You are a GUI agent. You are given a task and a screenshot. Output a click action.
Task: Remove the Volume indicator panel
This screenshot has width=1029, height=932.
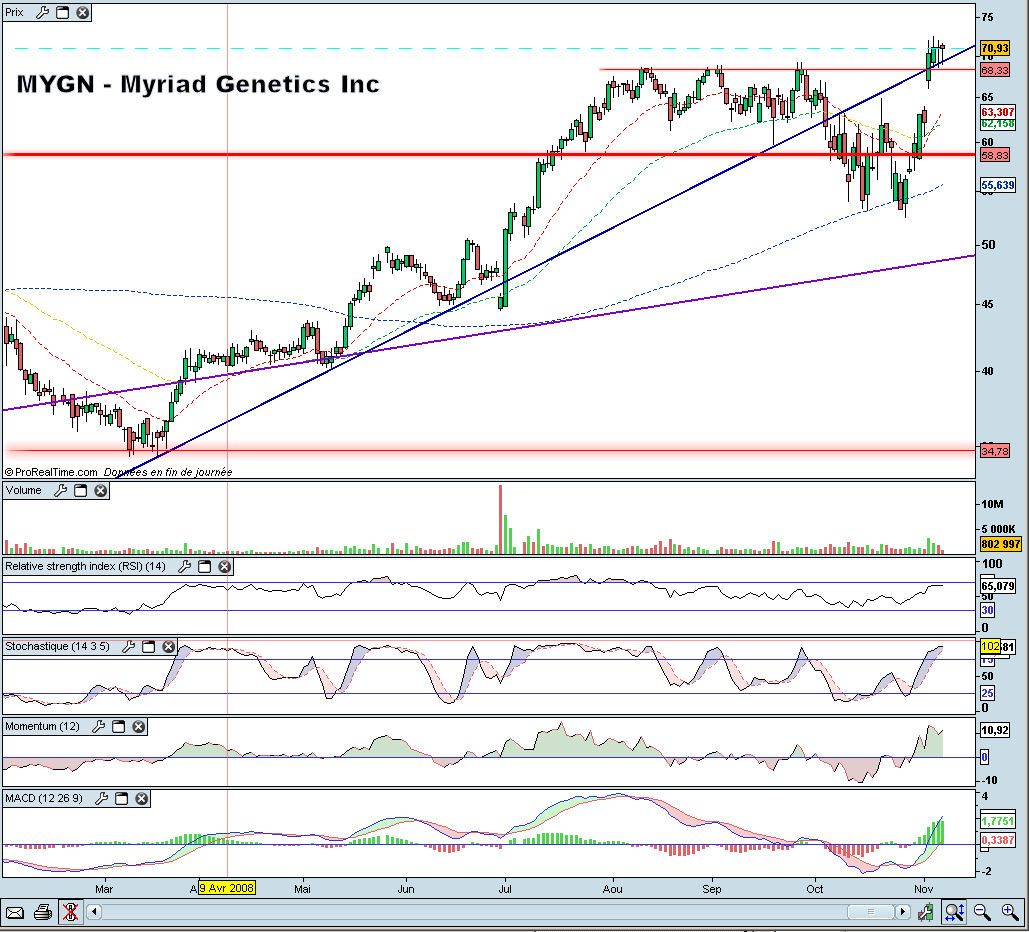pos(100,490)
